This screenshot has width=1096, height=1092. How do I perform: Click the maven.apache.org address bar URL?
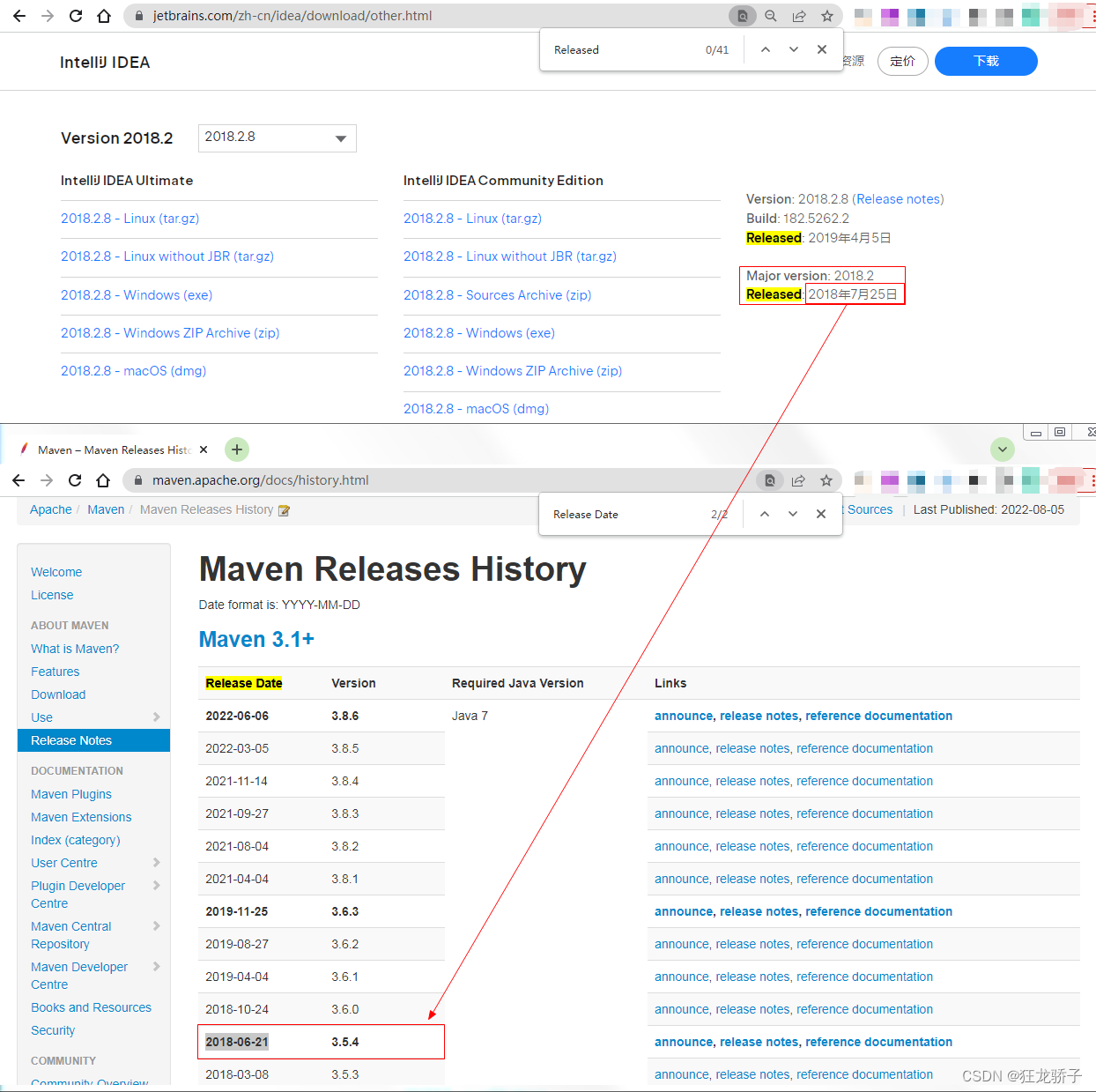[x=261, y=480]
